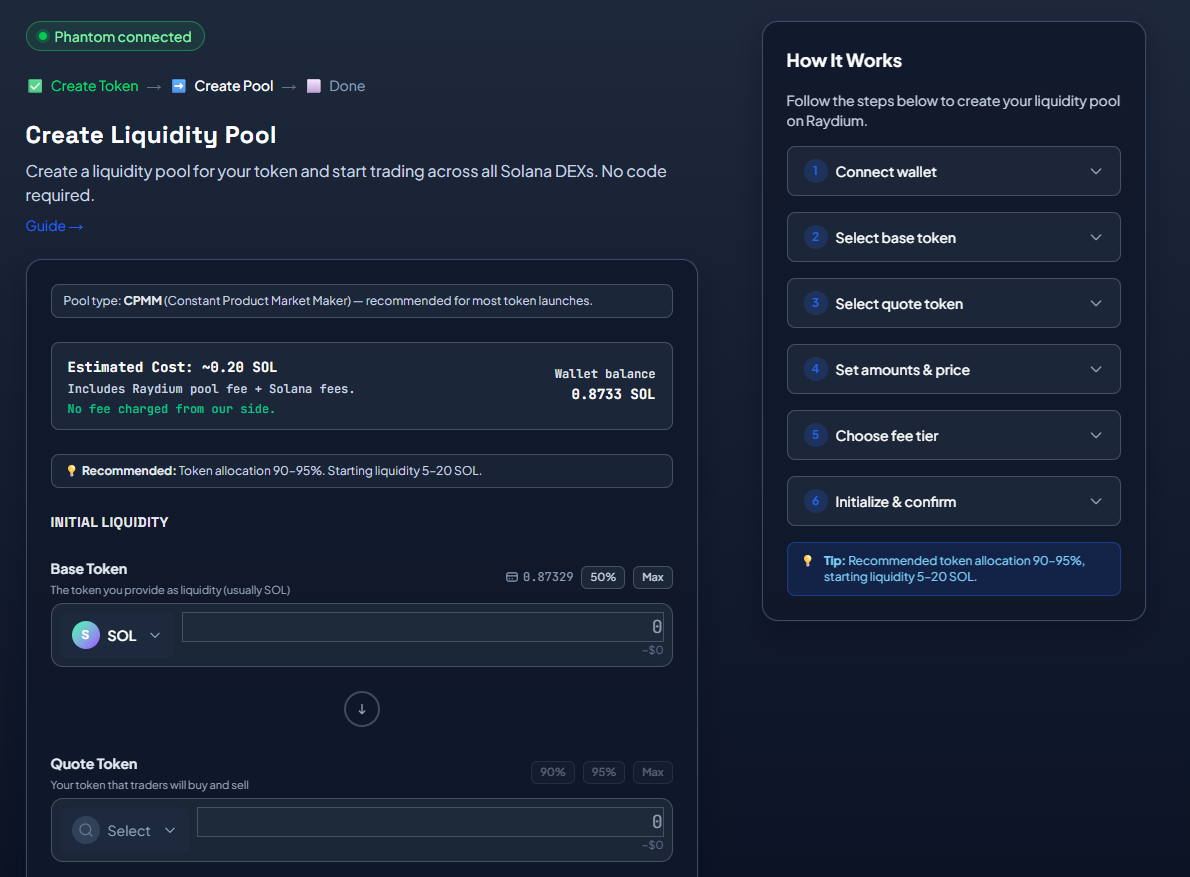Click the unfilled Done step square
1190x877 pixels.
tap(314, 86)
